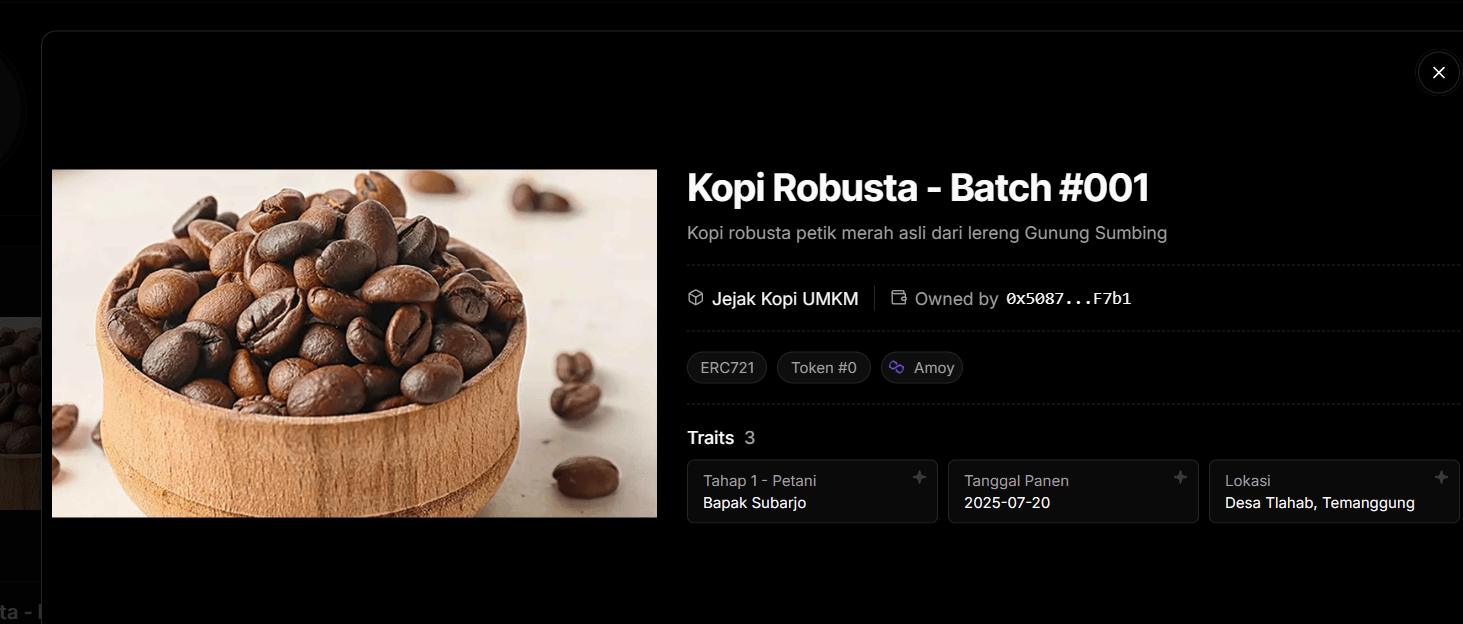Click the background coffee thumbnail behind dialog
The image size is (1463, 624).
tap(20, 413)
